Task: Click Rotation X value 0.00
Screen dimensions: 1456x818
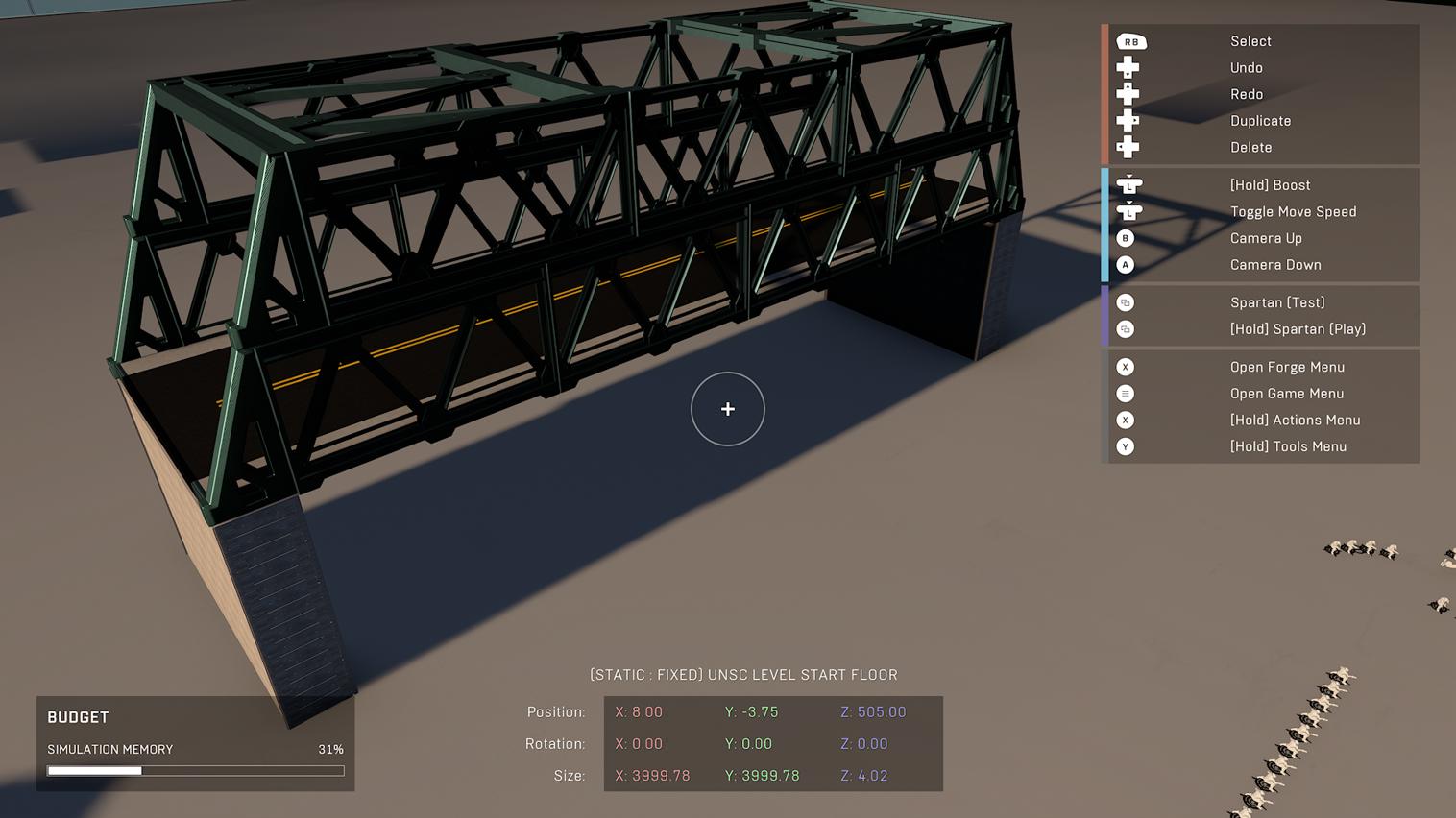Action: (639, 744)
